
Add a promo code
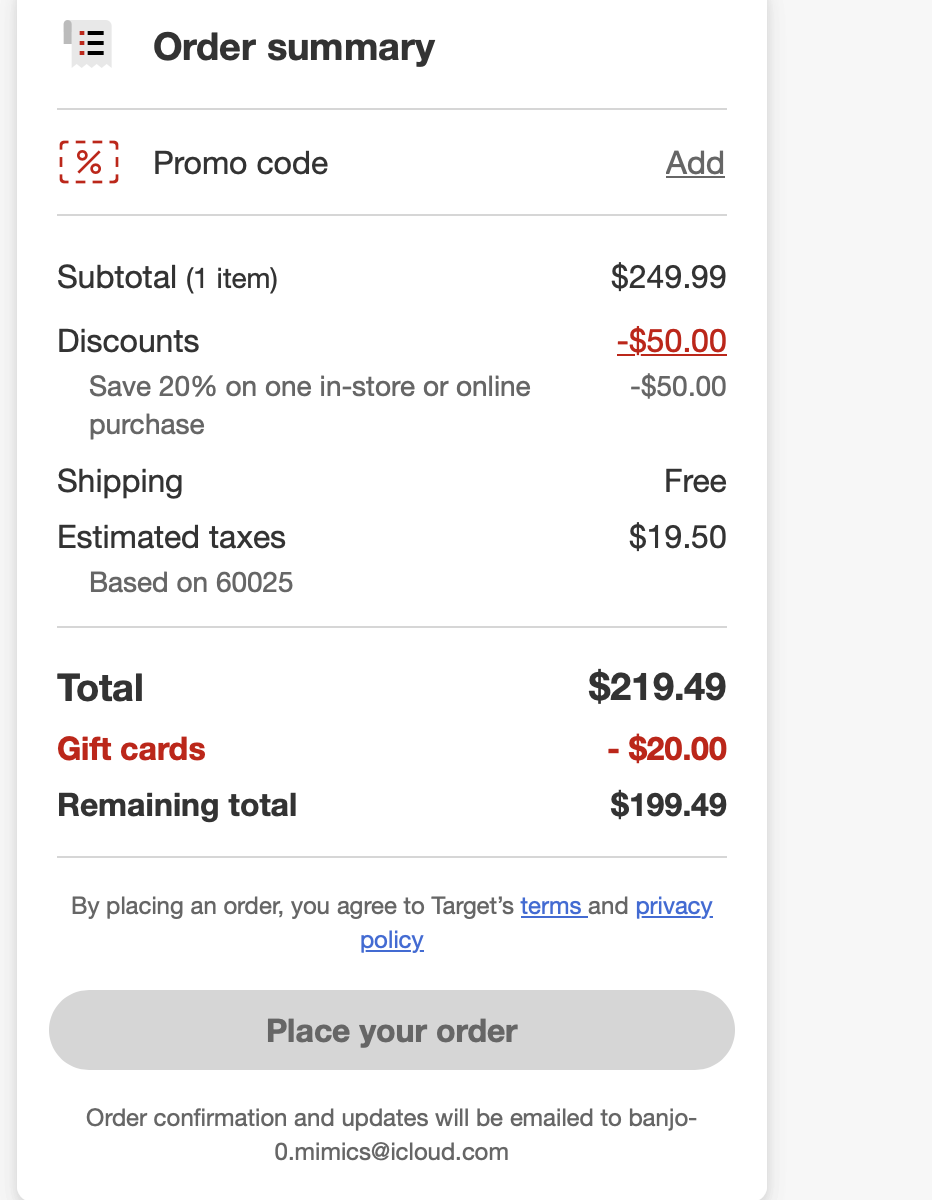click(695, 163)
